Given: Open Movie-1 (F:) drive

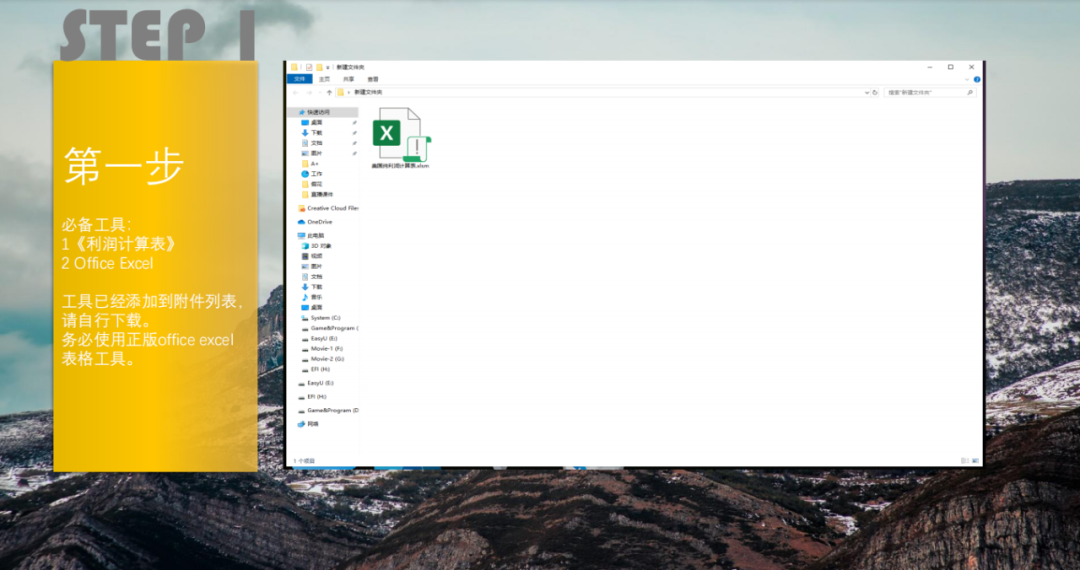Looking at the screenshot, I should click(326, 348).
